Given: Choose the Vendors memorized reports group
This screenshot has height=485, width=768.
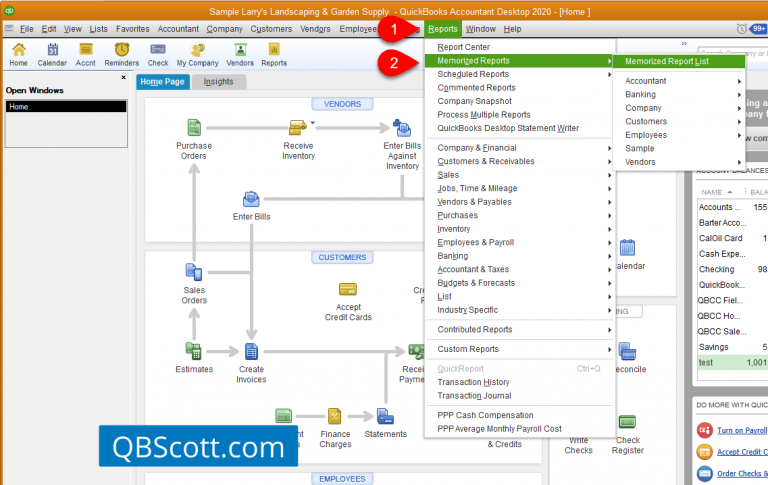Looking at the screenshot, I should [679, 162].
